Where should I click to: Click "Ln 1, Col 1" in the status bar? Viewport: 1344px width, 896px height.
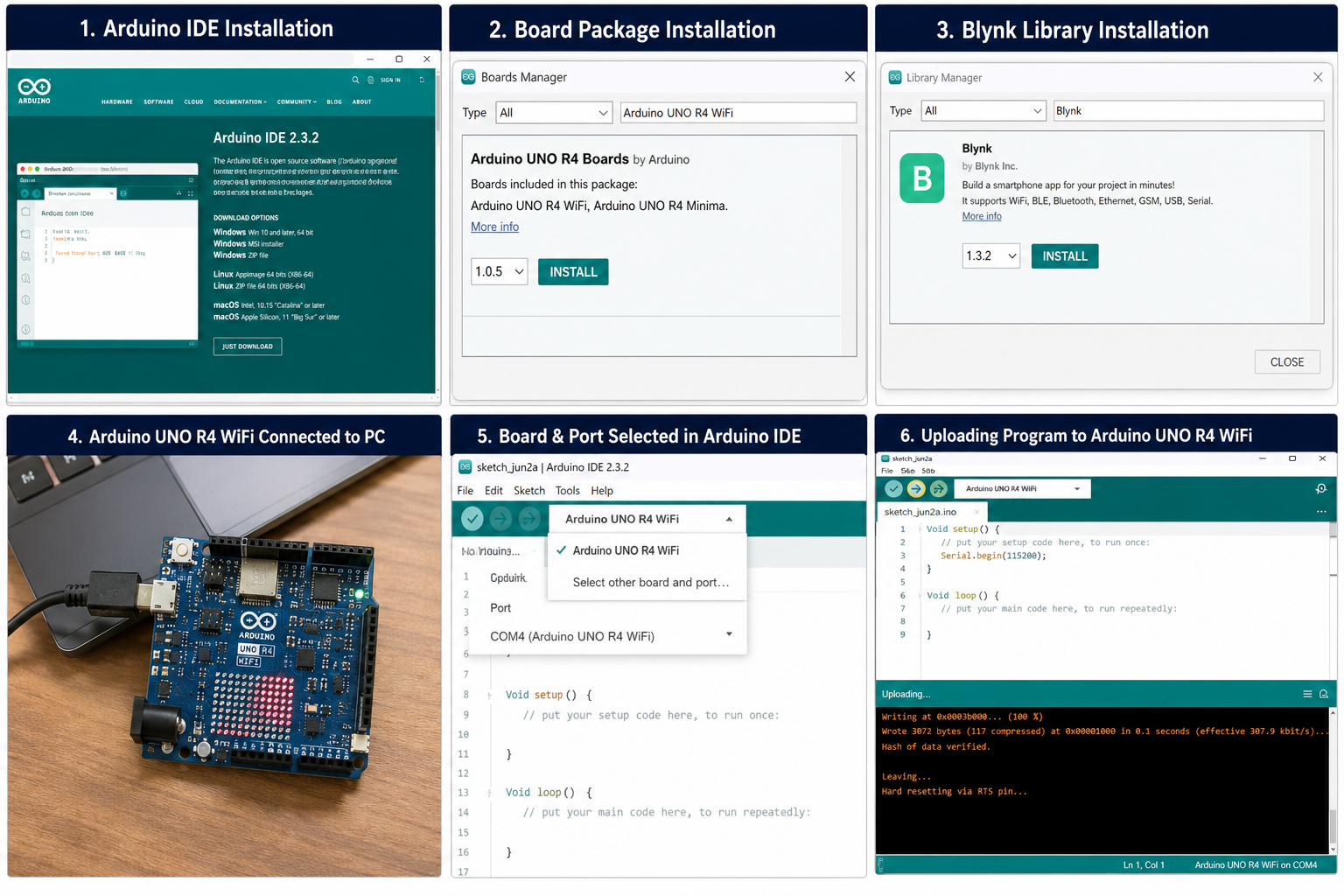point(1144,865)
